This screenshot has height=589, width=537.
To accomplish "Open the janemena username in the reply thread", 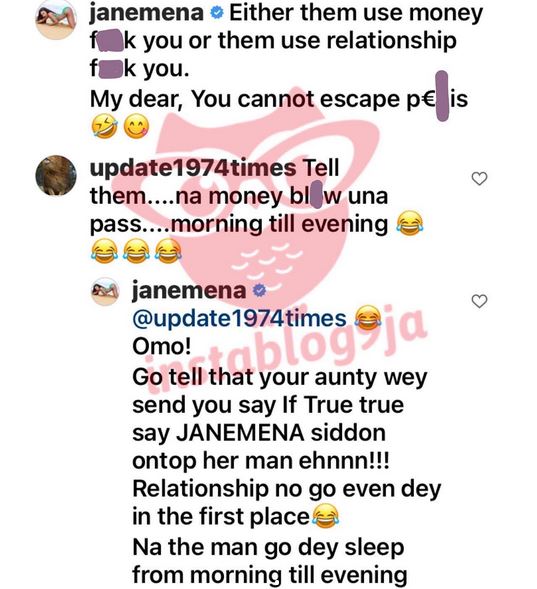I will pyautogui.click(x=189, y=291).
